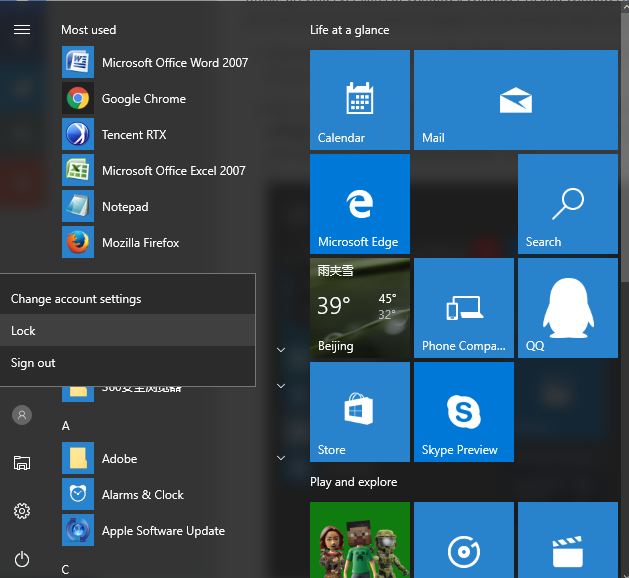Open the Calendar tile
The image size is (629, 578).
point(360,100)
